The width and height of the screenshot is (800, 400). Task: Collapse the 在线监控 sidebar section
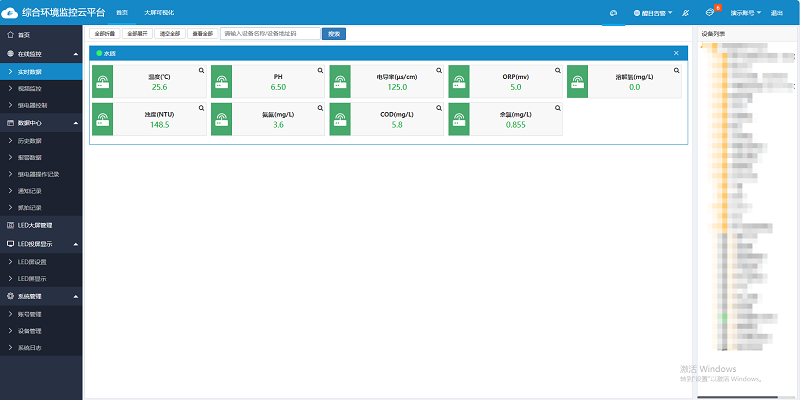coord(77,53)
